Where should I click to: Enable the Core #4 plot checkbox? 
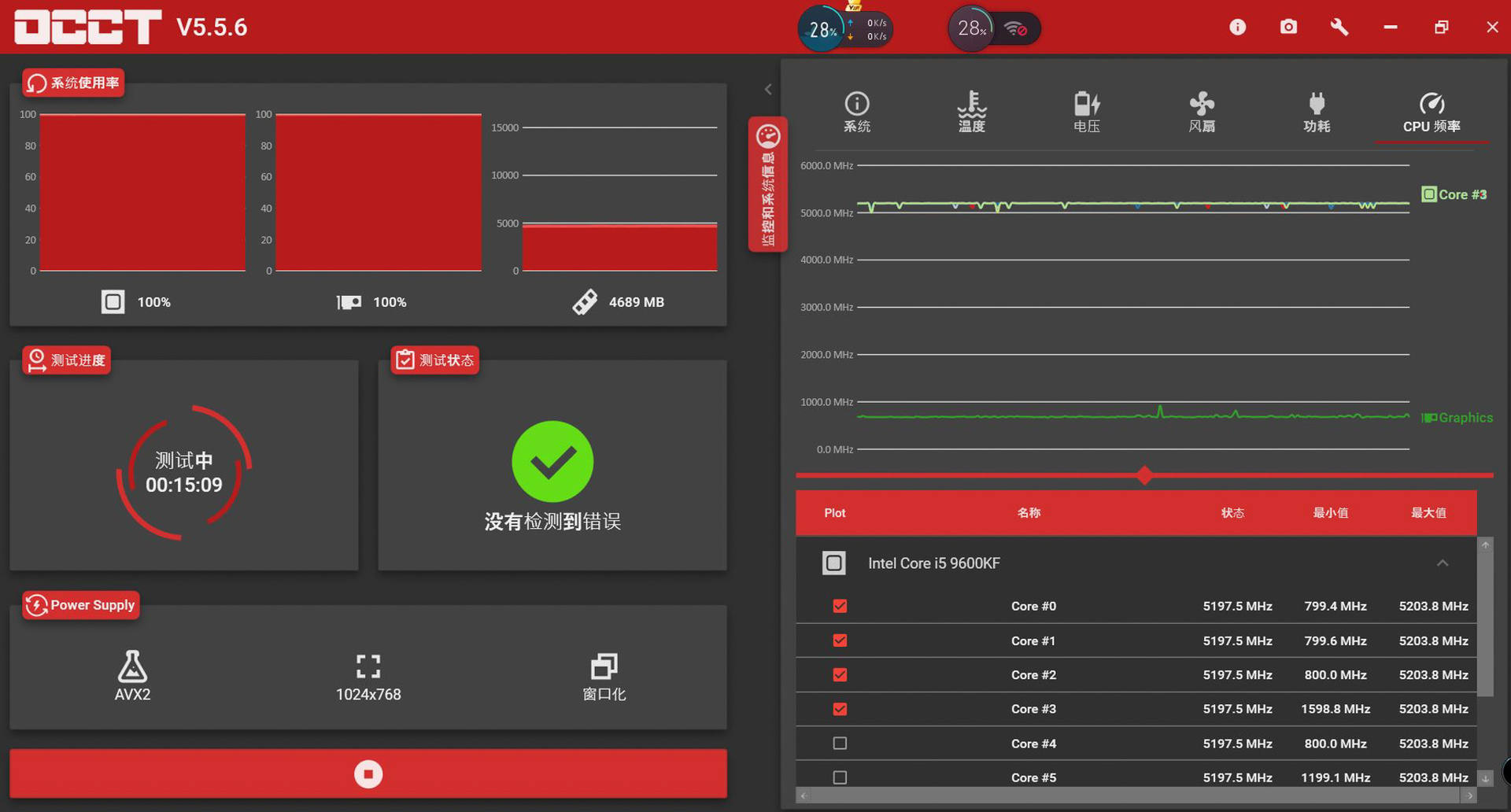pyautogui.click(x=840, y=744)
